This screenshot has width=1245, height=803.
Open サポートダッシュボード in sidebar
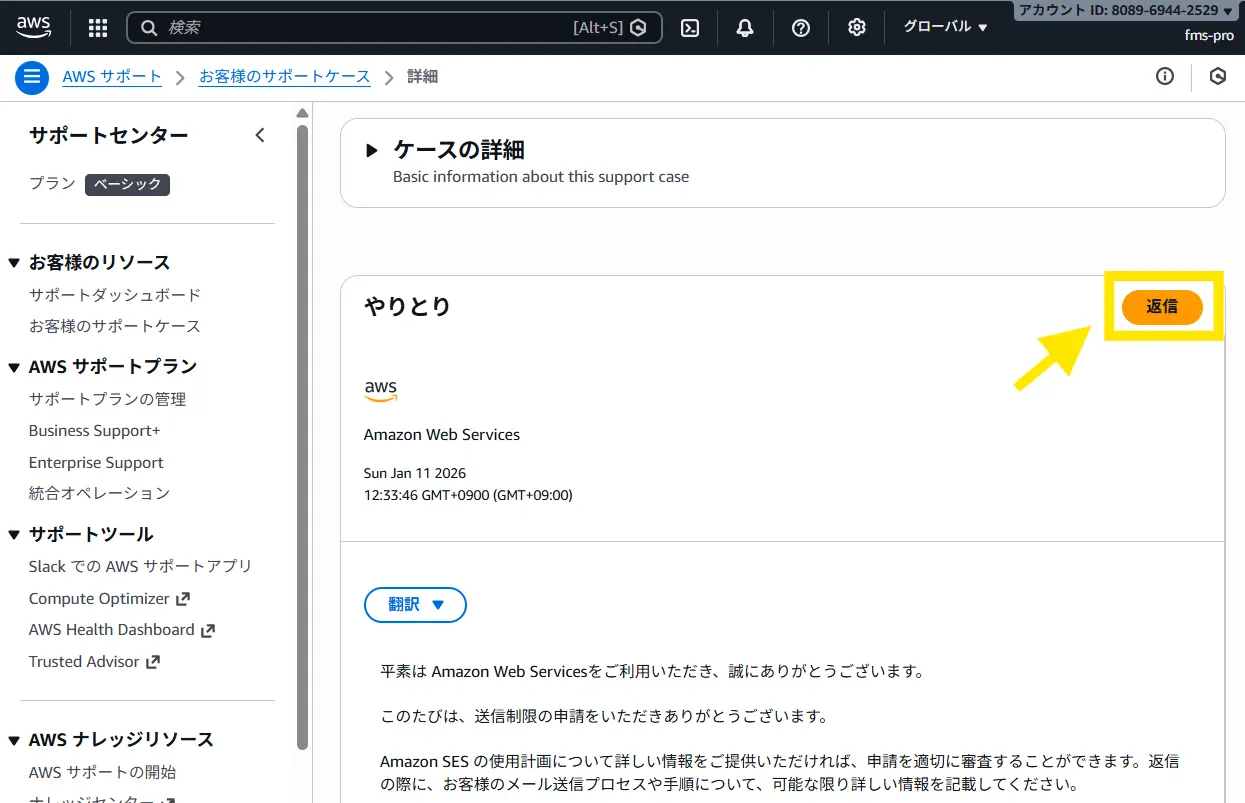(115, 295)
